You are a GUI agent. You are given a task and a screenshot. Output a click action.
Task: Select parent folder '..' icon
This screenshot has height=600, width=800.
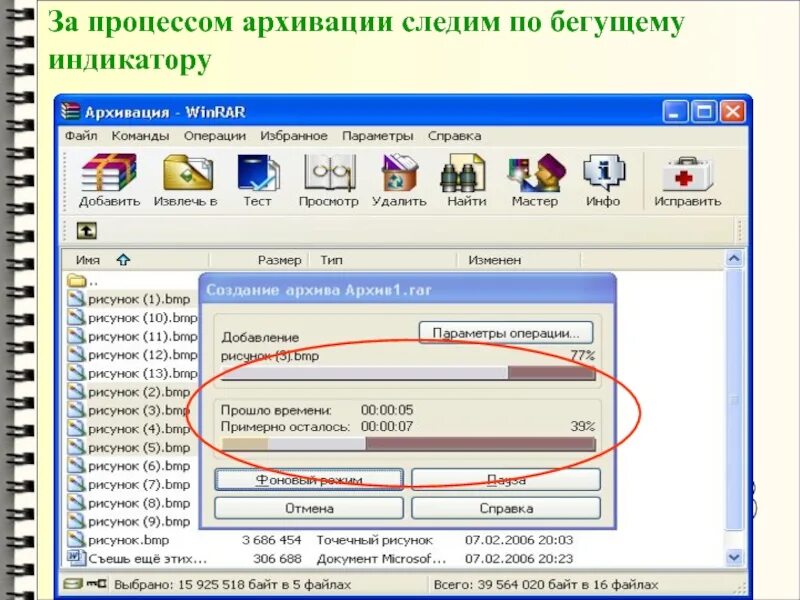tap(77, 280)
